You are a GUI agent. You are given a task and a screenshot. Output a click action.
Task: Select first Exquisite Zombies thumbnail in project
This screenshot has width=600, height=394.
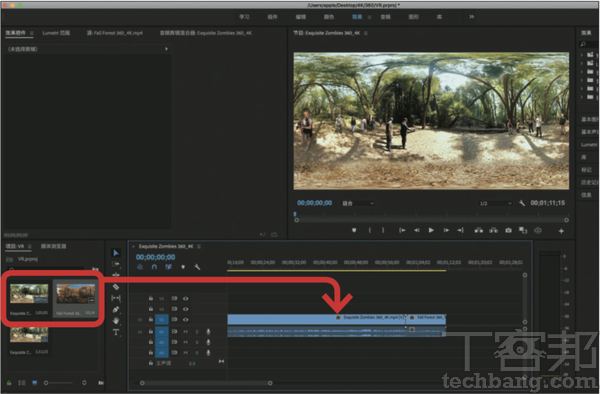click(x=29, y=293)
